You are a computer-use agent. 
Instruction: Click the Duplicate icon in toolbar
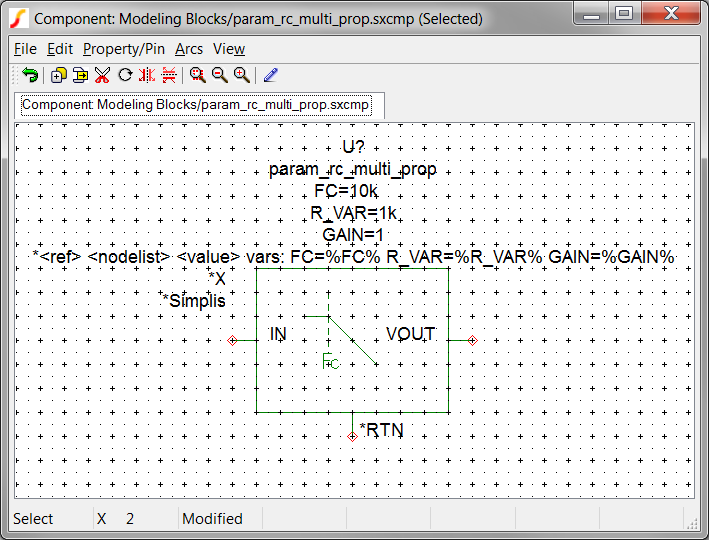(x=57, y=75)
